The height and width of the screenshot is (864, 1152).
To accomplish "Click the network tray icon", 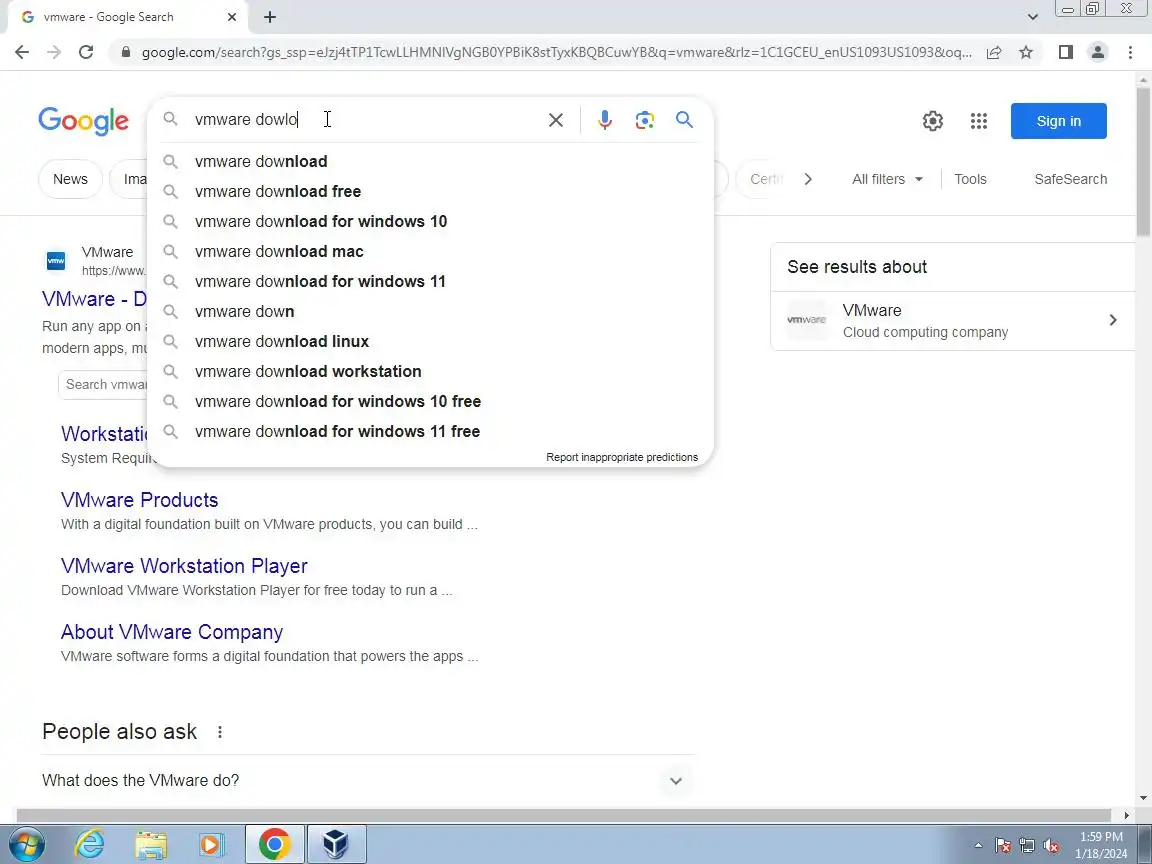I will 1027,846.
